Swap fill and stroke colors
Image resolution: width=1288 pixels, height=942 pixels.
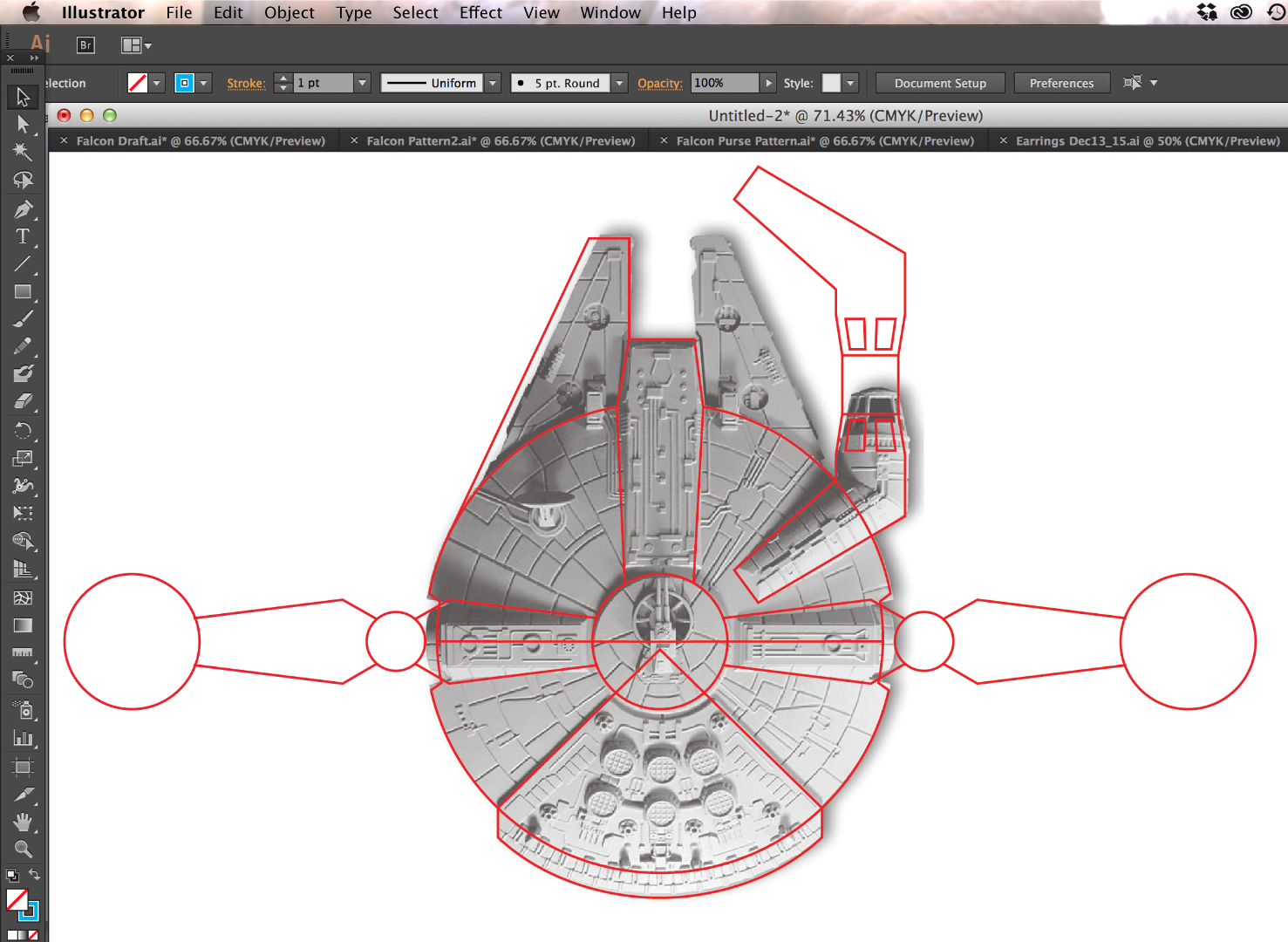click(35, 876)
